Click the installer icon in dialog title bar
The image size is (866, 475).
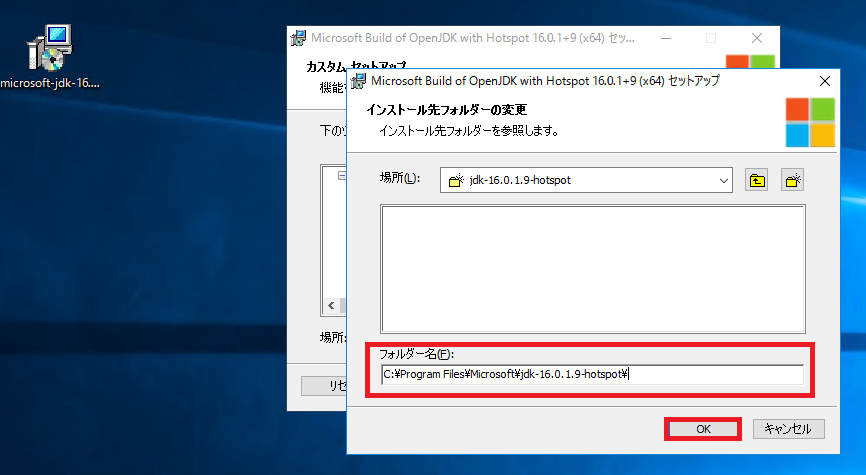click(358, 81)
